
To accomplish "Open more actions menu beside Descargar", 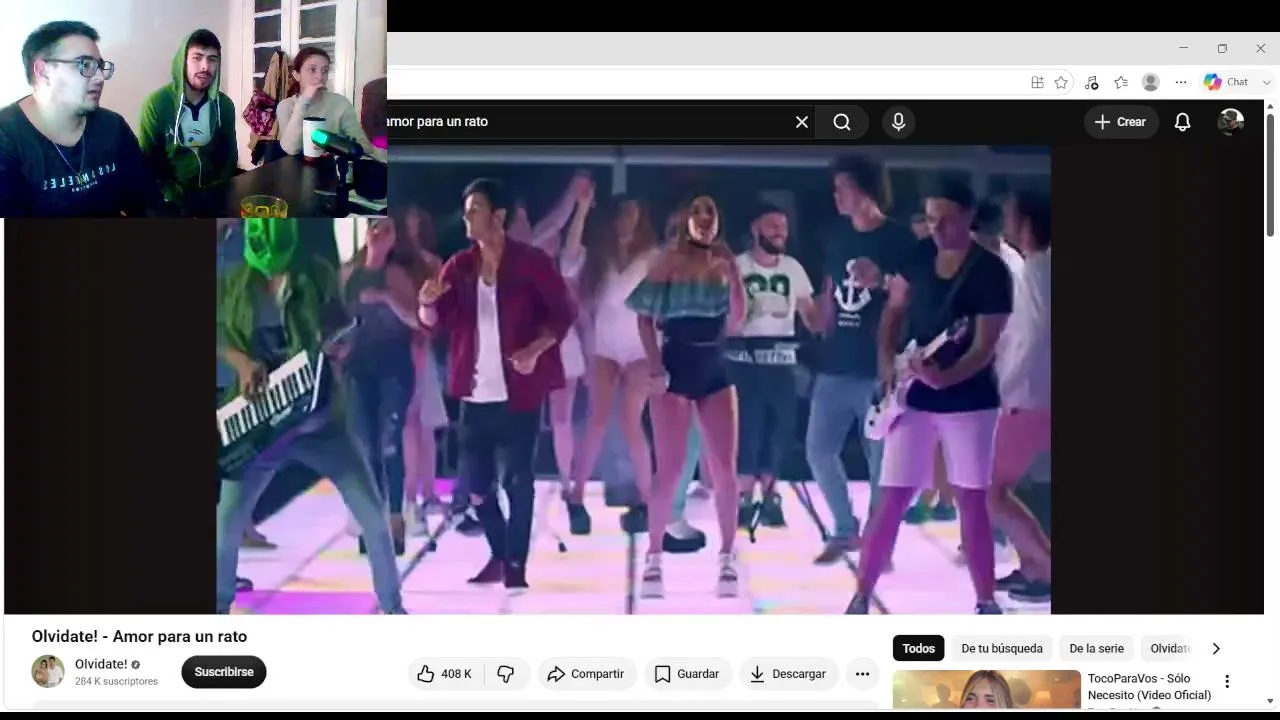I will pos(862,674).
